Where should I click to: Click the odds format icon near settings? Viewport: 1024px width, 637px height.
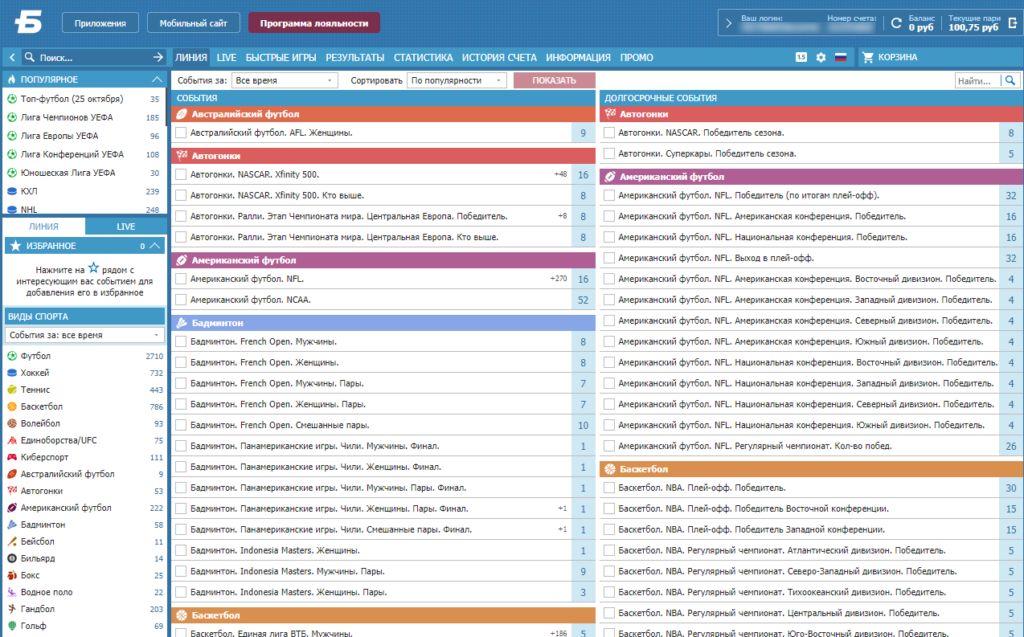point(801,57)
